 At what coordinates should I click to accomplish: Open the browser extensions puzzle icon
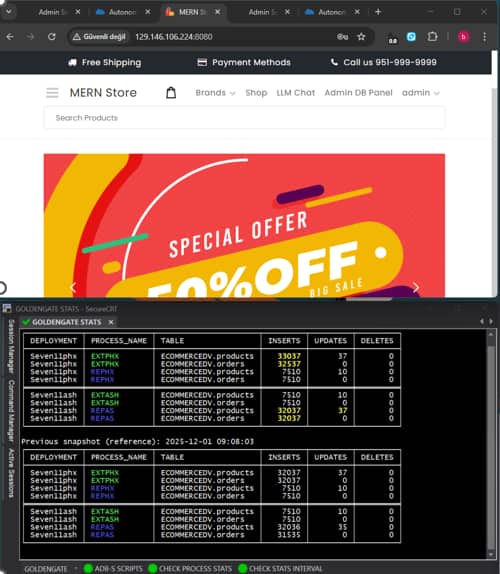(432, 37)
